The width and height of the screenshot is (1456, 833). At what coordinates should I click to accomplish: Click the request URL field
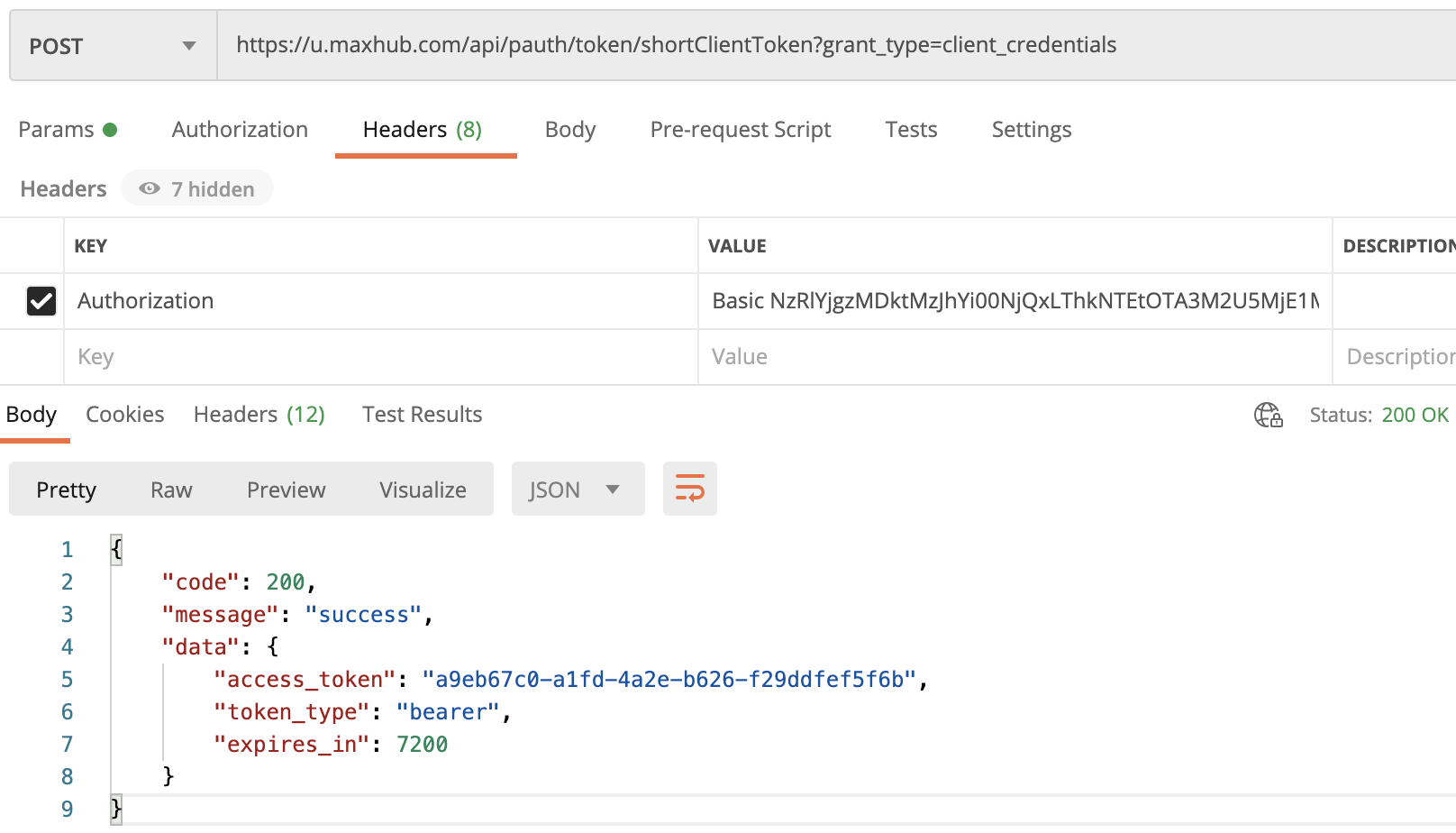click(811, 45)
